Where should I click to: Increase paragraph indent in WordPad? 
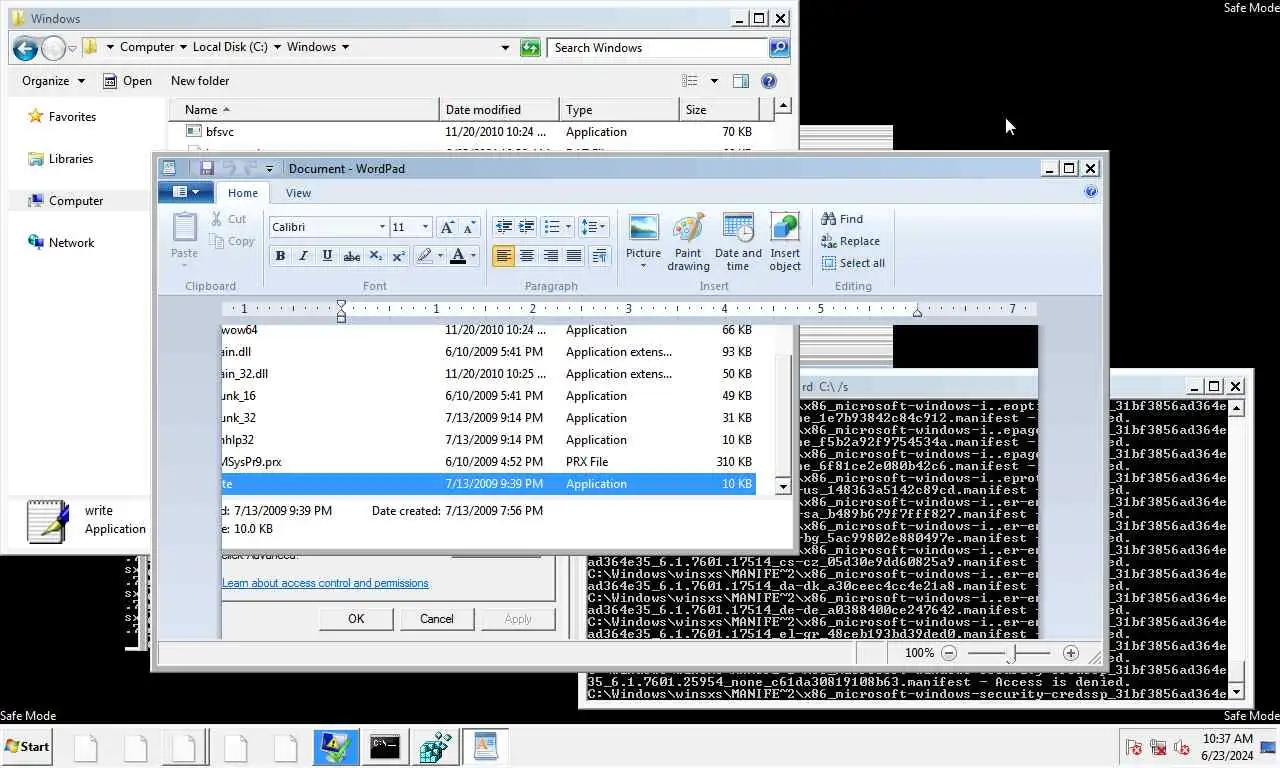(x=526, y=227)
